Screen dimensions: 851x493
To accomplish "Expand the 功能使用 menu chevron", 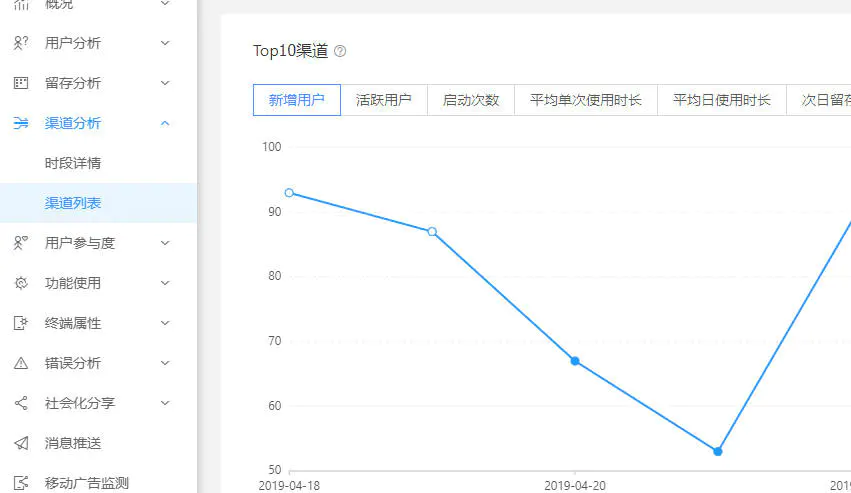I will (x=165, y=283).
